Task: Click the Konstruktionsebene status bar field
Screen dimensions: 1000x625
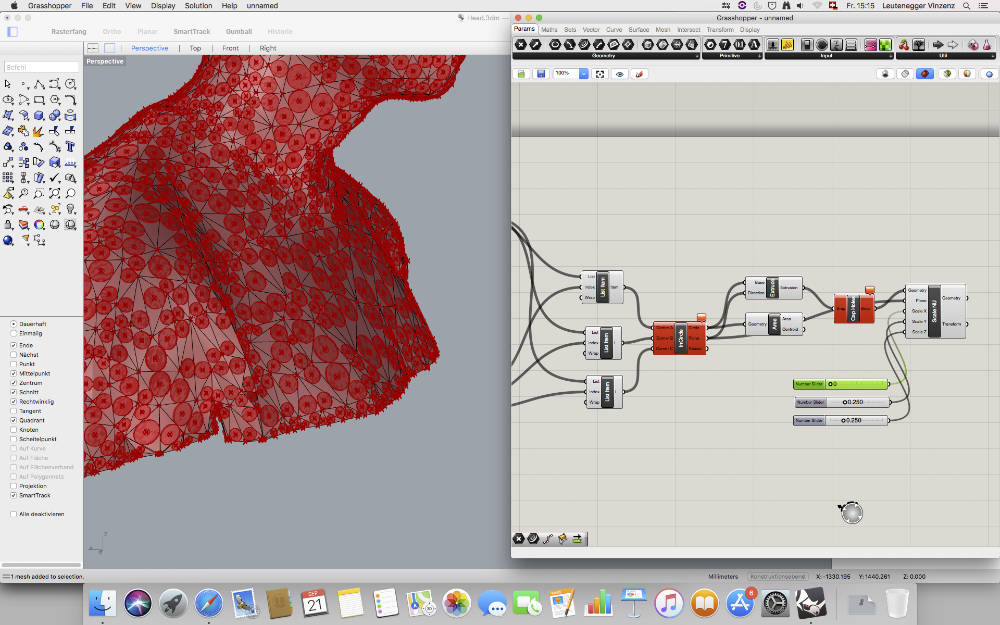Action: click(778, 577)
